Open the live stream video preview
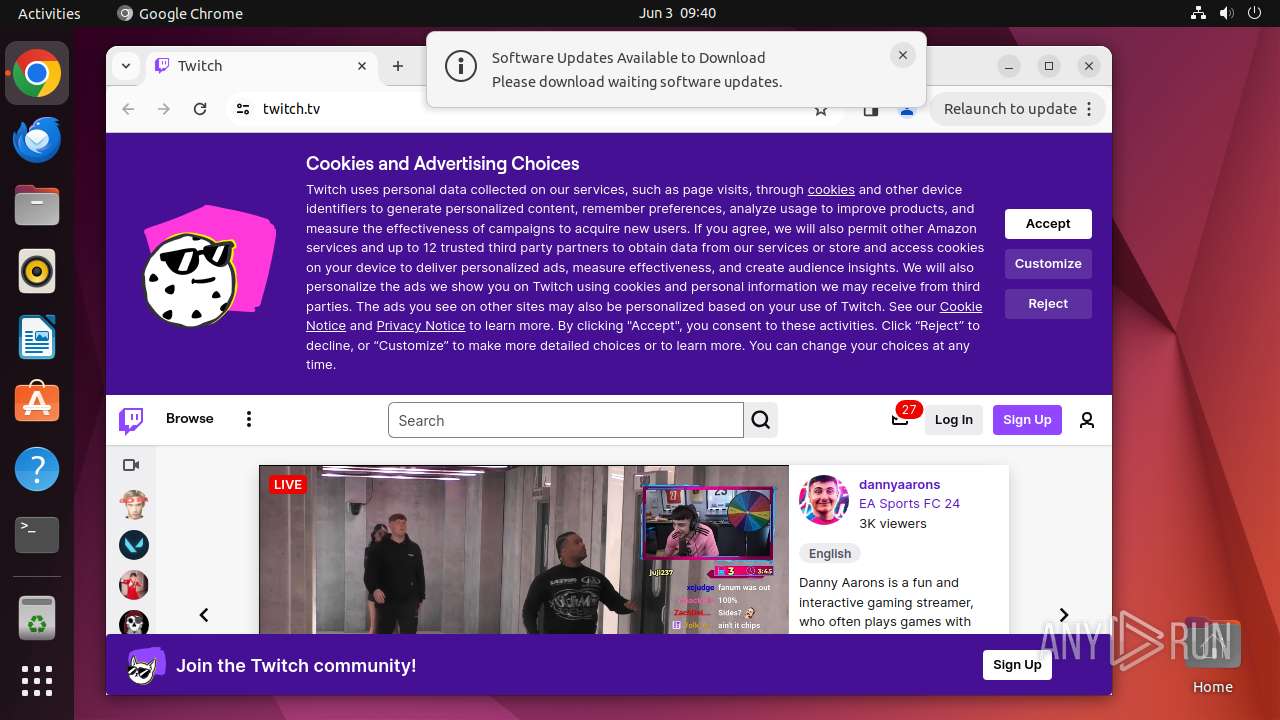 pos(524,549)
